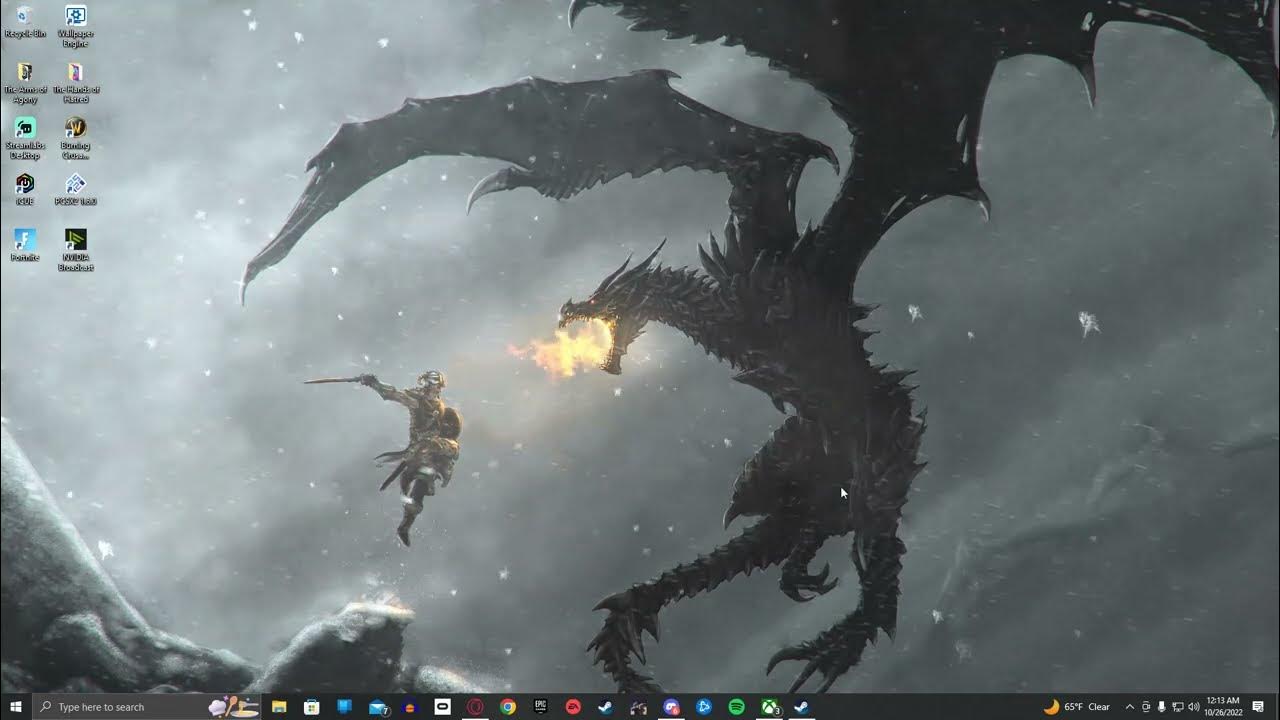Image resolution: width=1280 pixels, height=720 pixels.
Task: Open the Windows Start menu
Action: point(16,707)
